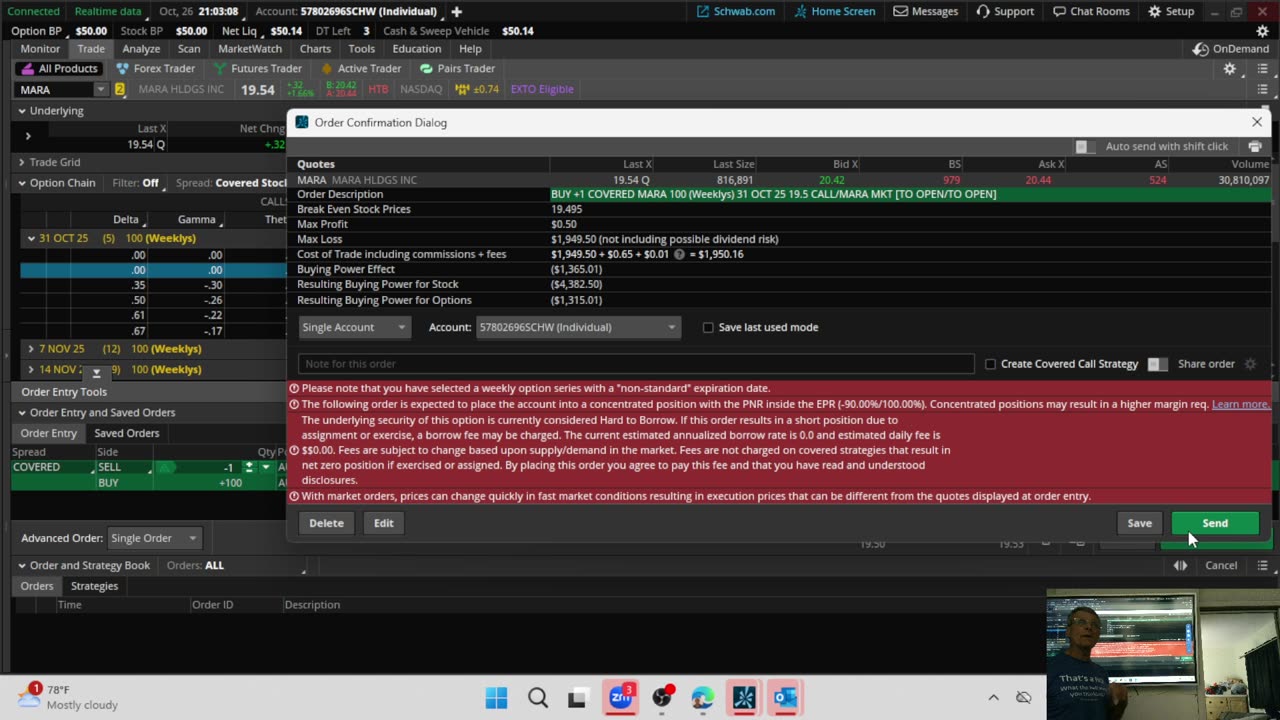Open the Charts tab
1280x720 pixels.
(x=315, y=49)
